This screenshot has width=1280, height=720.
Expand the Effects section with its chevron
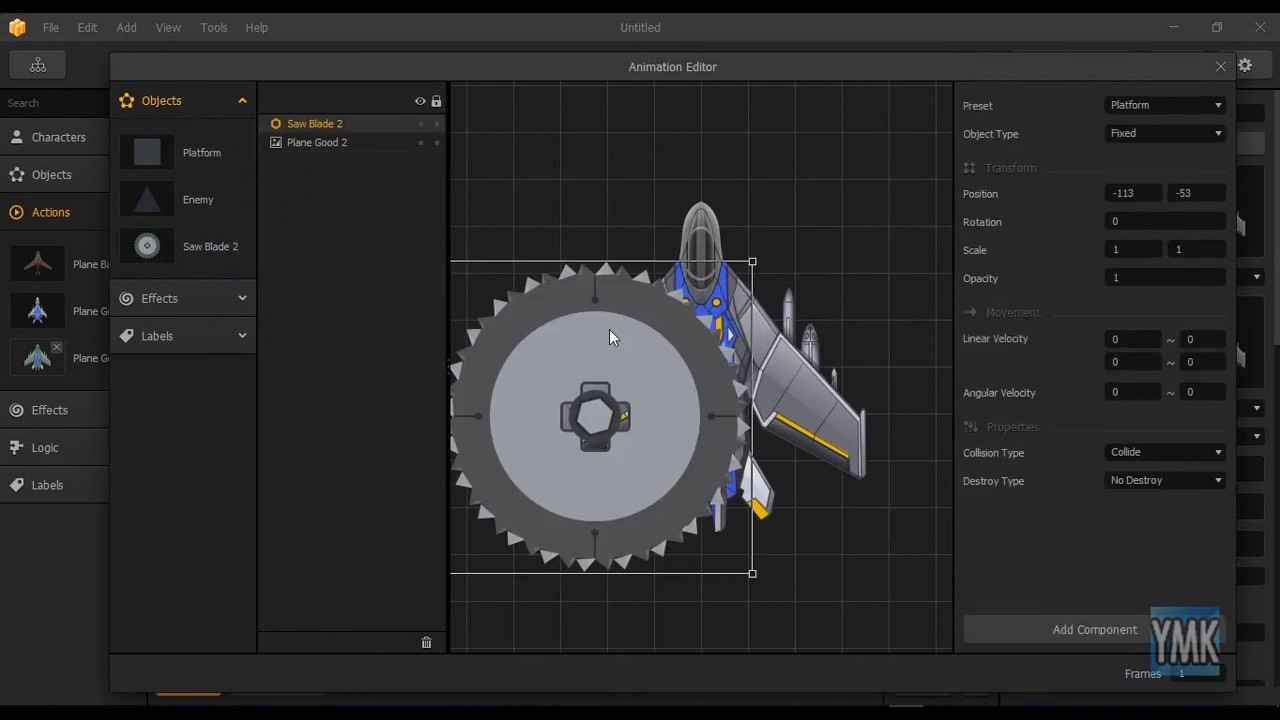pyautogui.click(x=242, y=298)
